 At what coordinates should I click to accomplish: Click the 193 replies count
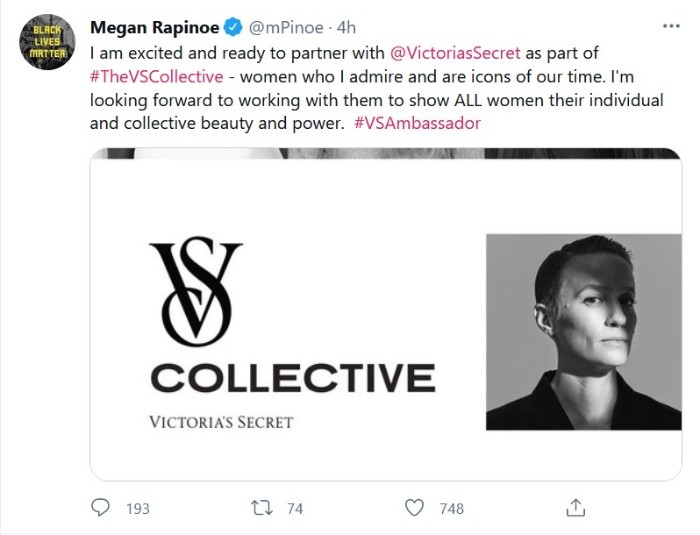pos(137,509)
